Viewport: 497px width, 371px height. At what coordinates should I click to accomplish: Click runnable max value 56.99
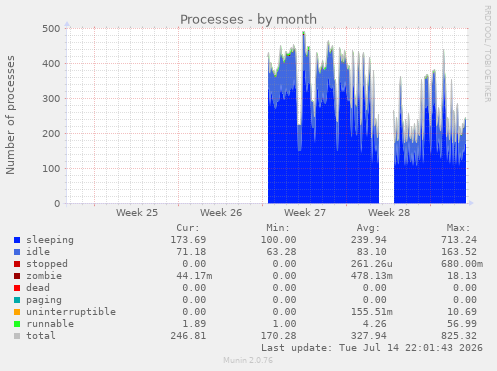coord(462,324)
